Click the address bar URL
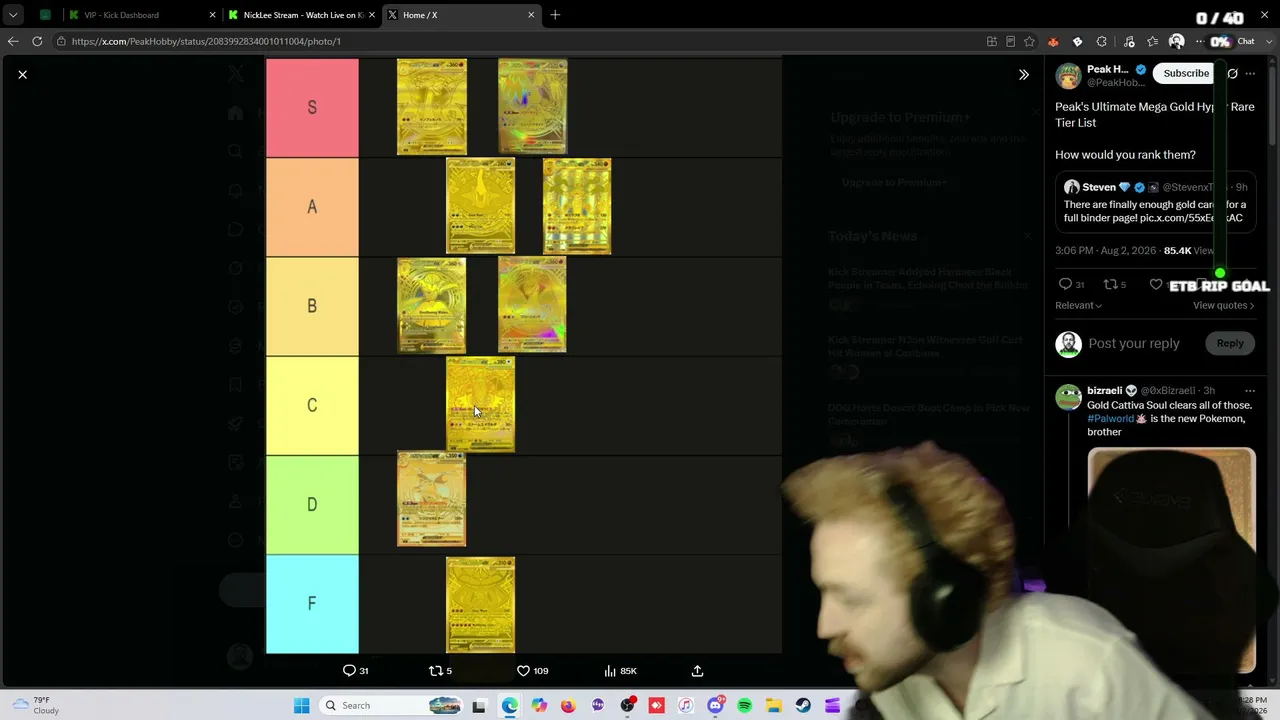Viewport: 1280px width, 720px height. (206, 42)
